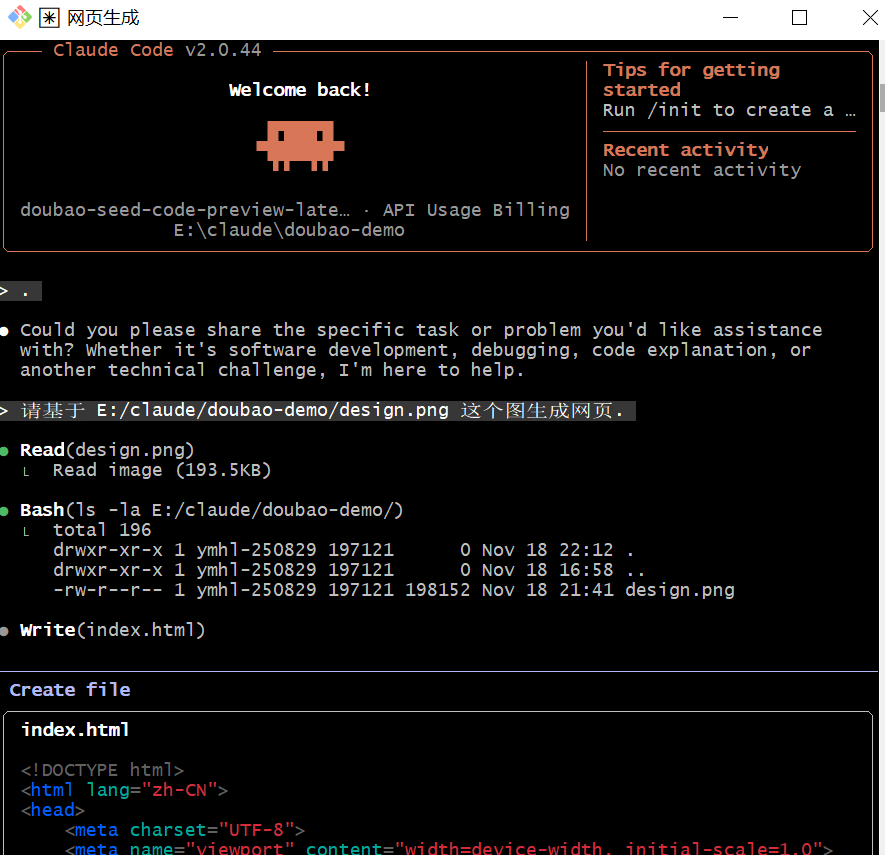Click the directory listing row dated 22:12
This screenshot has height=855, width=885.
[x=343, y=550]
